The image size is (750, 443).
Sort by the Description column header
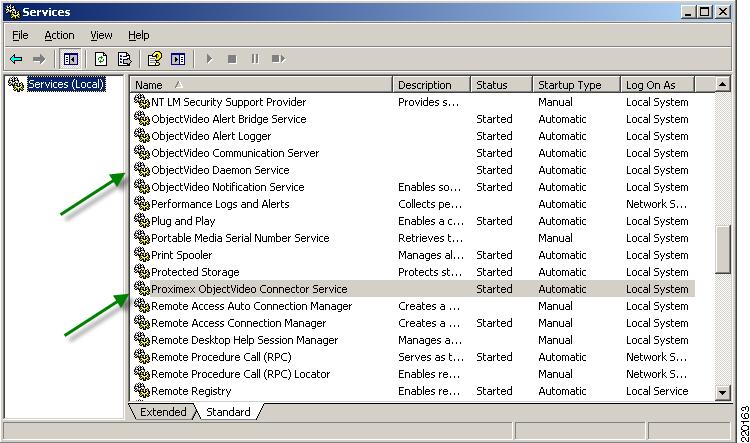tap(431, 85)
